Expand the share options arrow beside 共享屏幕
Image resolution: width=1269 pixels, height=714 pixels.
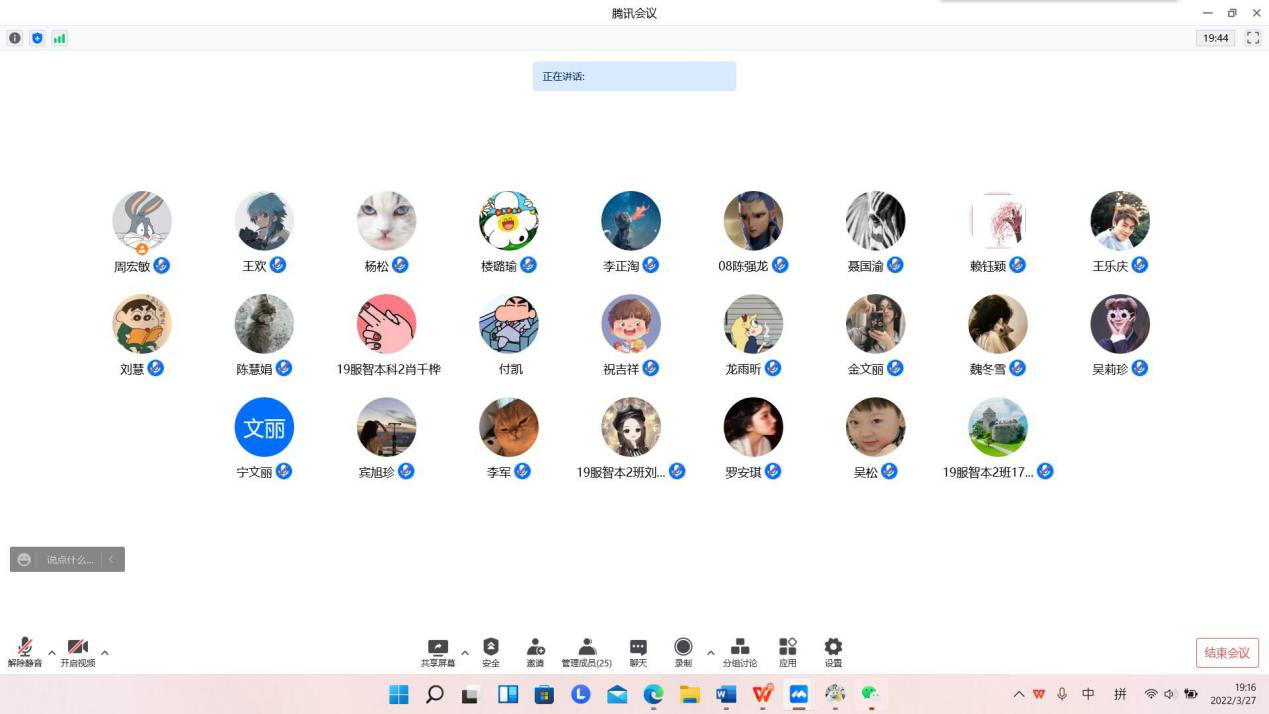click(465, 653)
